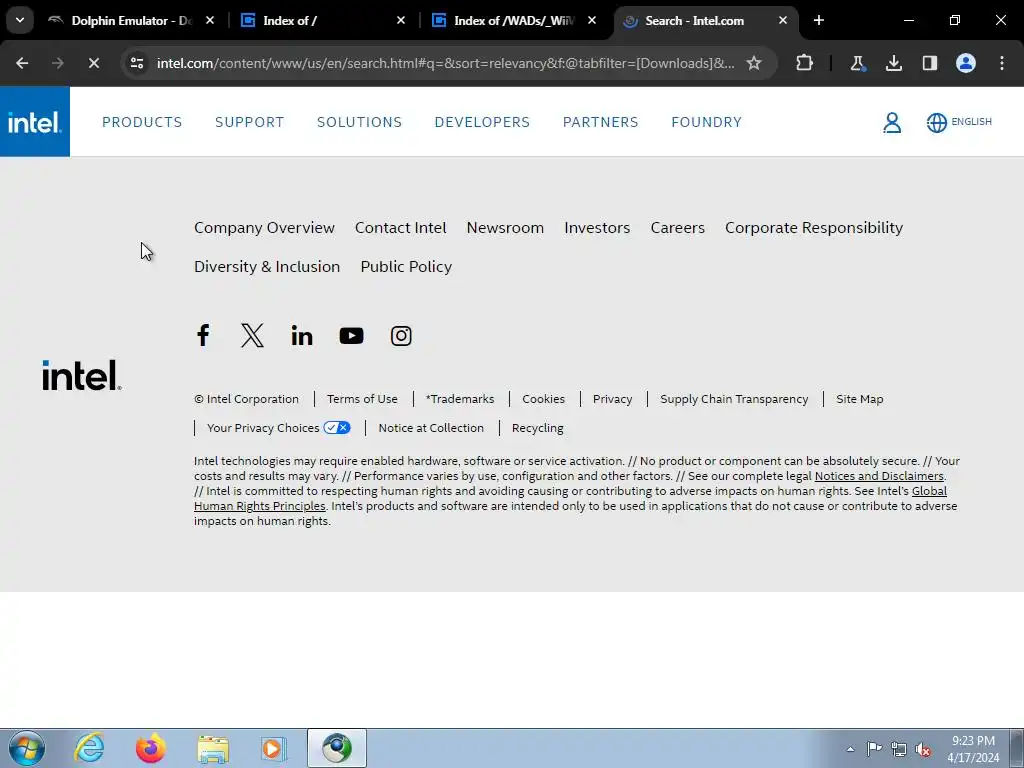This screenshot has width=1024, height=768.
Task: Open Intel's YouTube icon
Action: click(351, 336)
